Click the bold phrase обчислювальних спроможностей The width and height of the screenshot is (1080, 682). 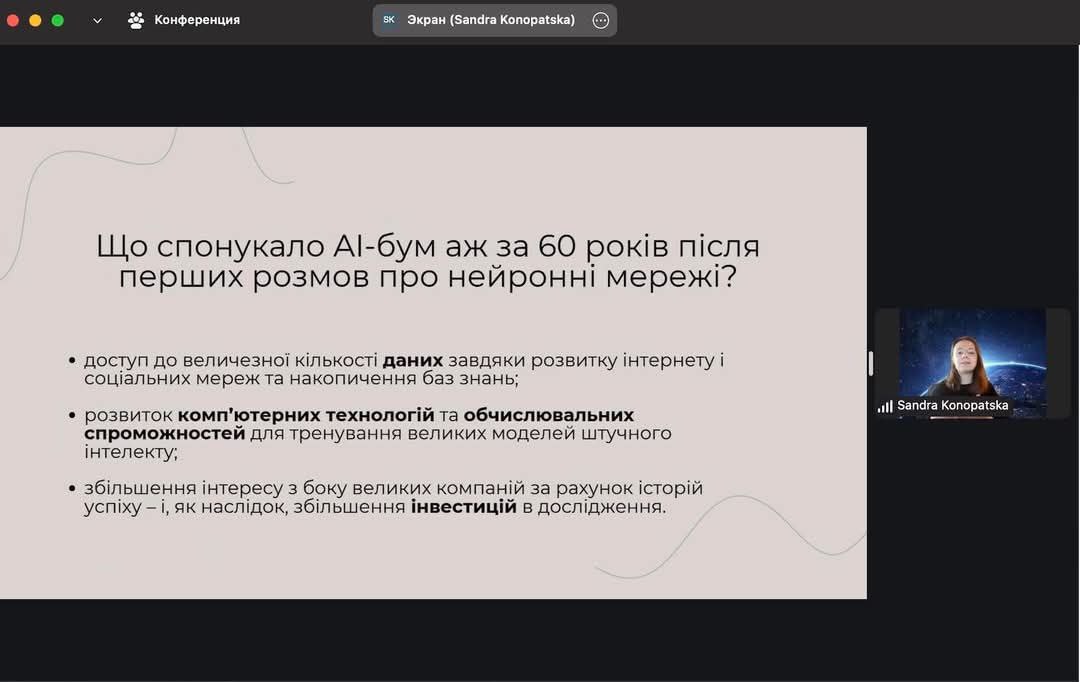pos(359,424)
